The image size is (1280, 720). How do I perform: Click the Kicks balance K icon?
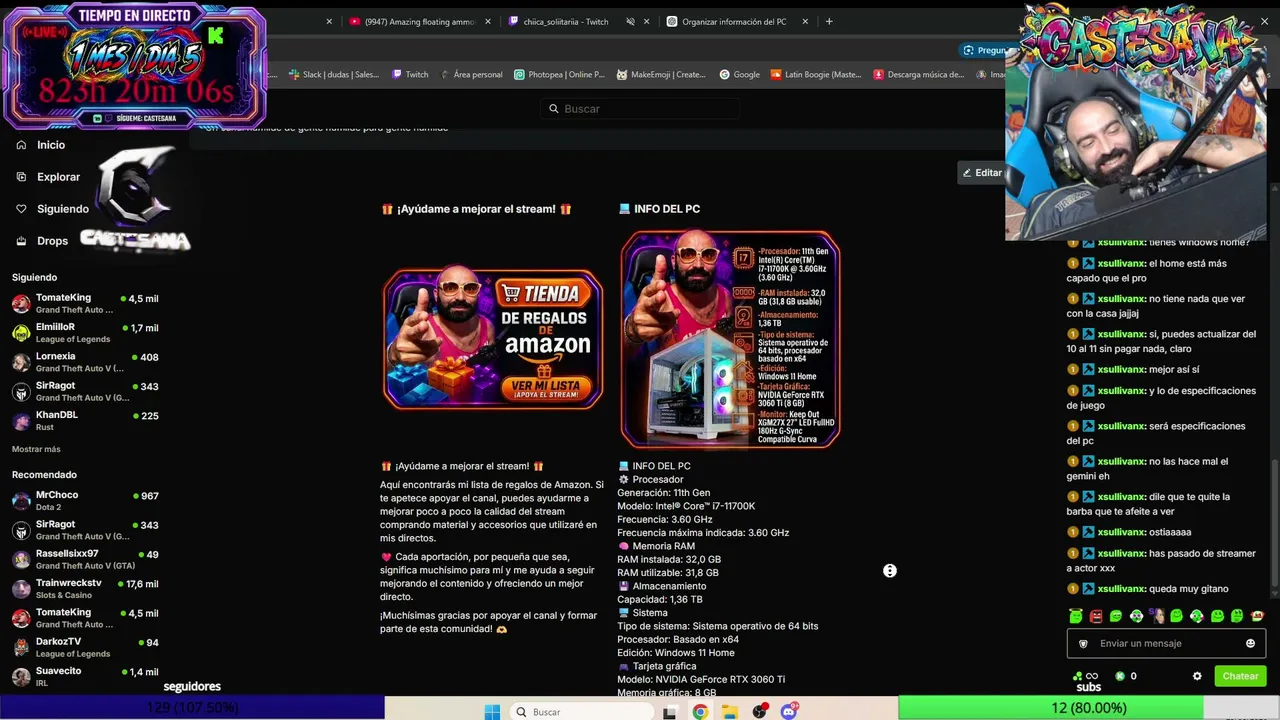click(x=1120, y=676)
